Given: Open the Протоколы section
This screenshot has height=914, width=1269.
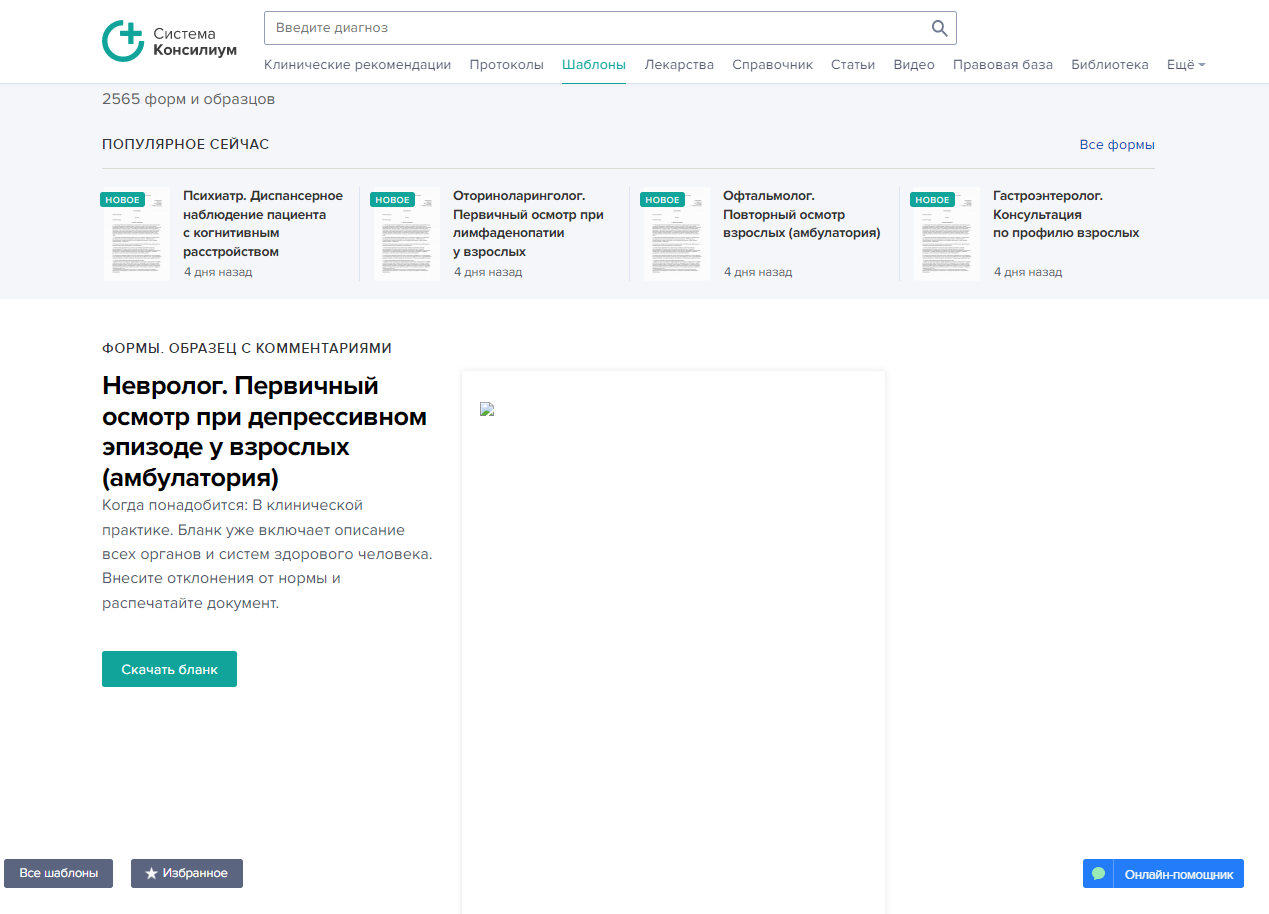Looking at the screenshot, I should (506, 64).
